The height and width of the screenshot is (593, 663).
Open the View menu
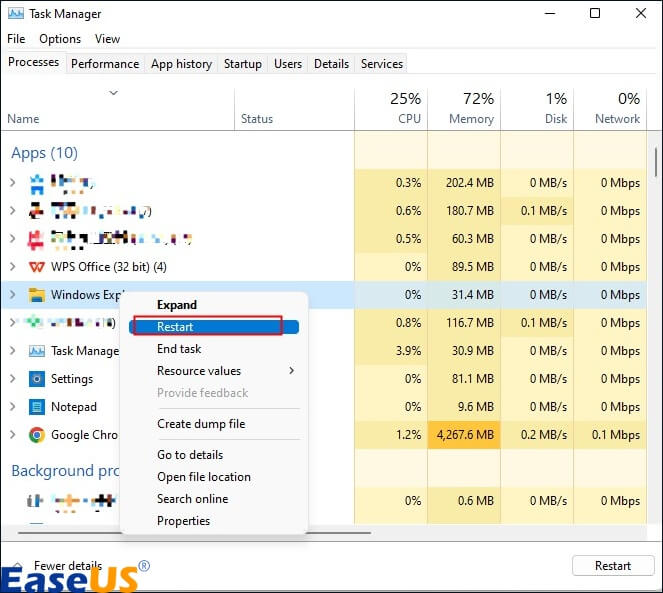pos(107,39)
